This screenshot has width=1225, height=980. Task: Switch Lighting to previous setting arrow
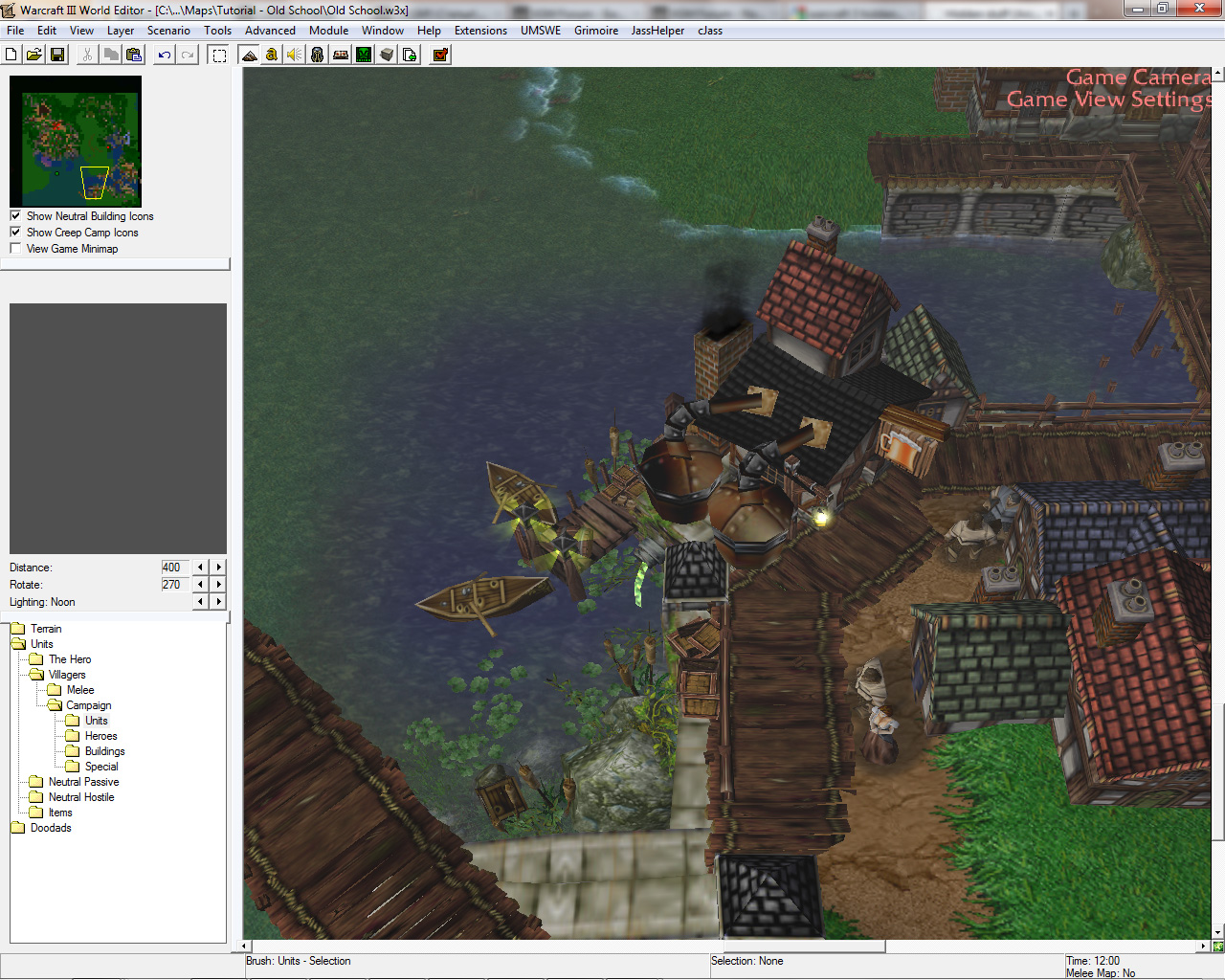(200, 602)
